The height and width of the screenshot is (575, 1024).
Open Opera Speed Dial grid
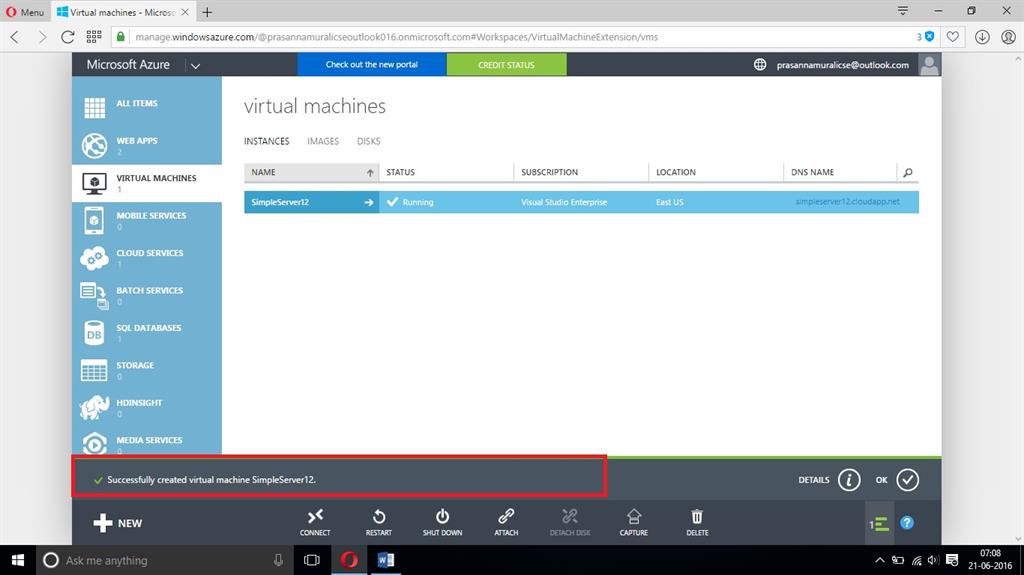click(94, 37)
